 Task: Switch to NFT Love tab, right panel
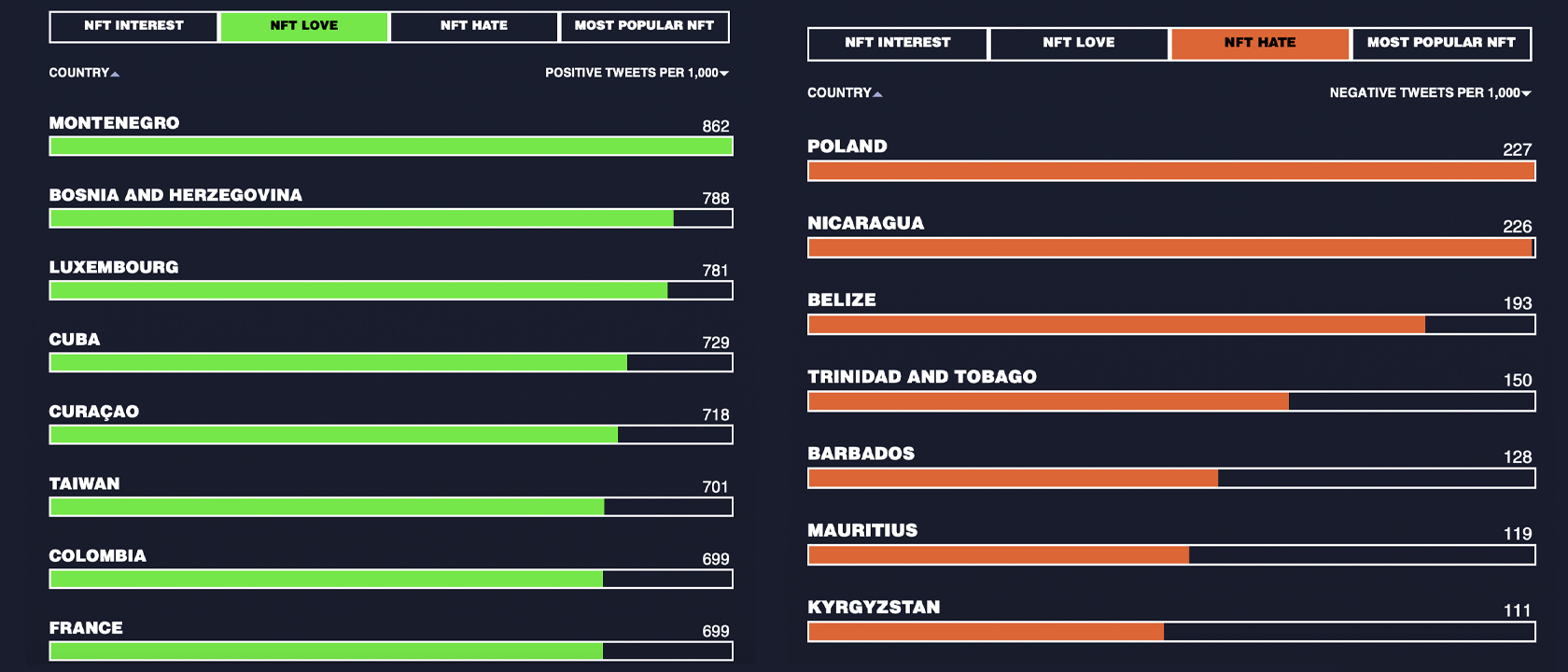coord(1079,43)
